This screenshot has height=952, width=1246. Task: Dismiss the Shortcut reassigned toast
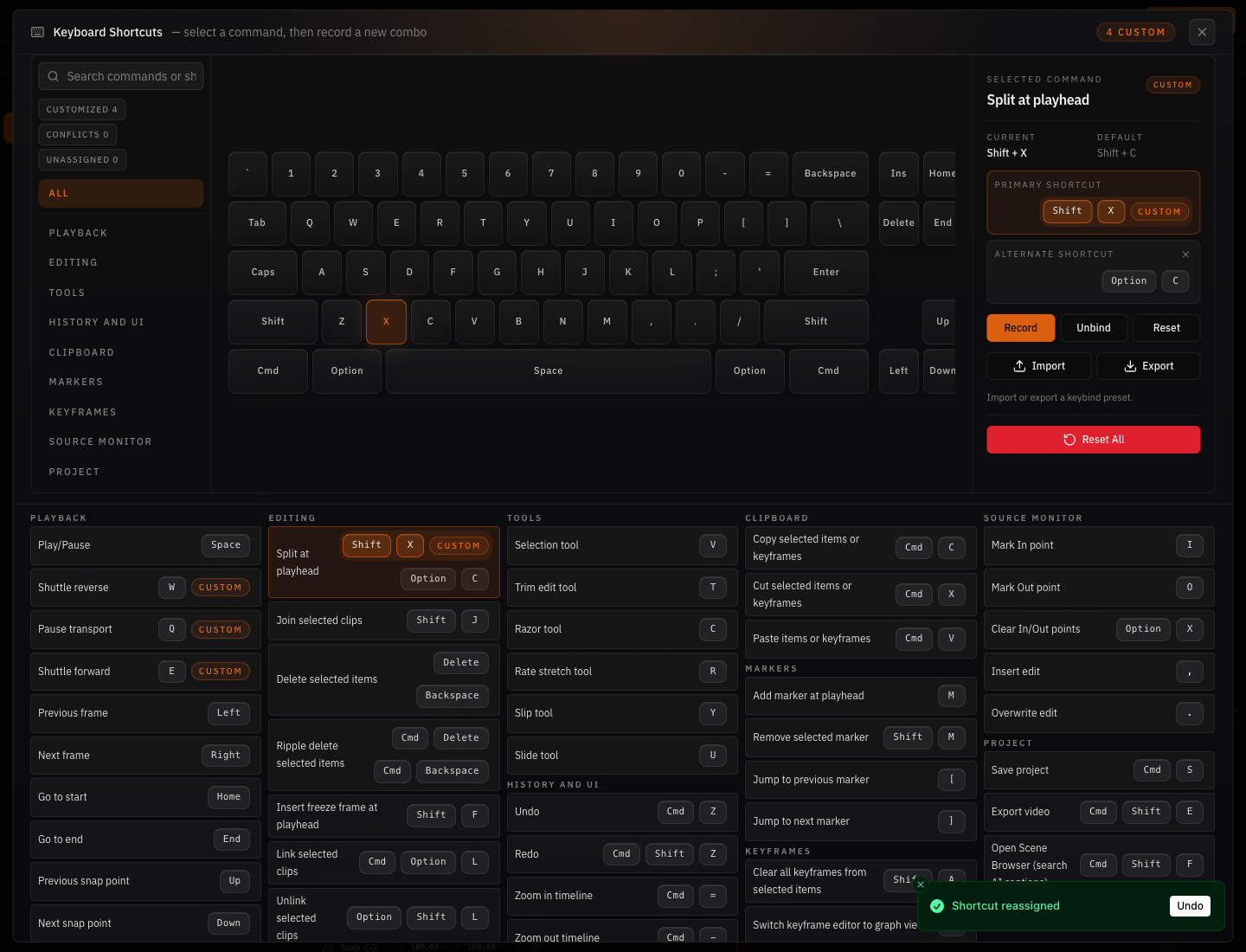(921, 884)
